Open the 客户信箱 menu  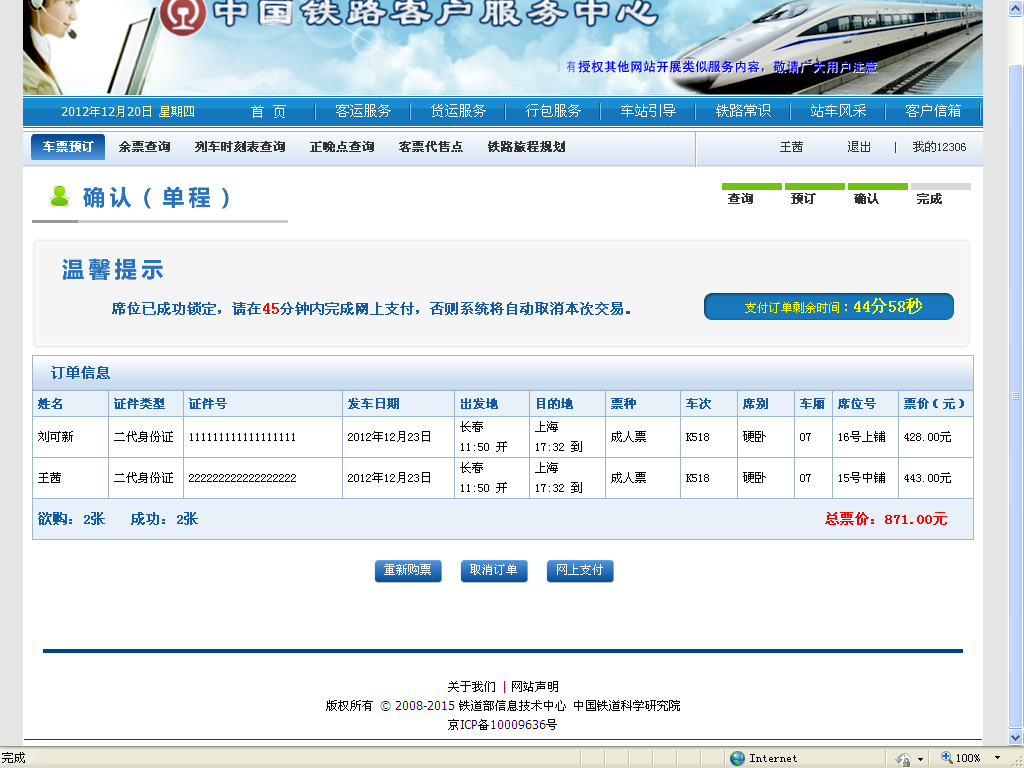tap(933, 112)
